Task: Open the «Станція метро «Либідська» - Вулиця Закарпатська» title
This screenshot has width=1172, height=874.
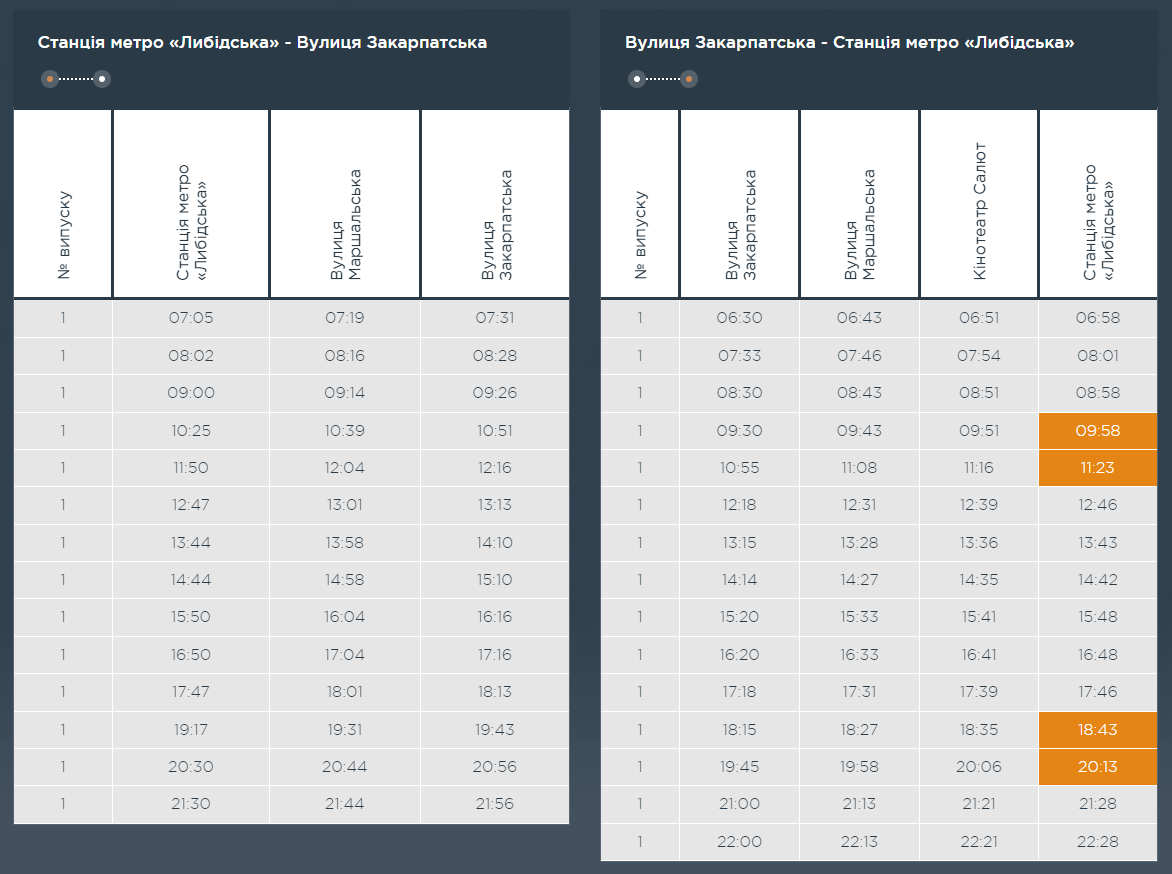Action: click(262, 42)
